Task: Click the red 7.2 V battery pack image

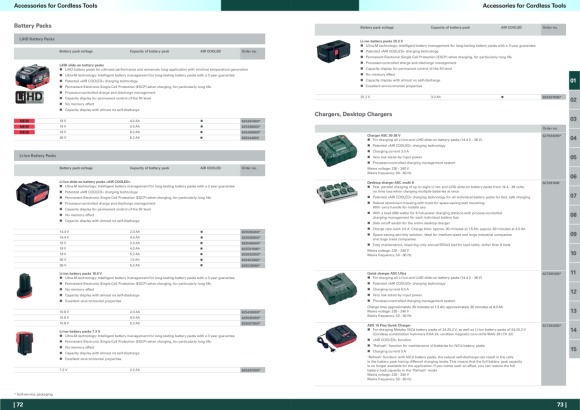Action: [x=24, y=343]
